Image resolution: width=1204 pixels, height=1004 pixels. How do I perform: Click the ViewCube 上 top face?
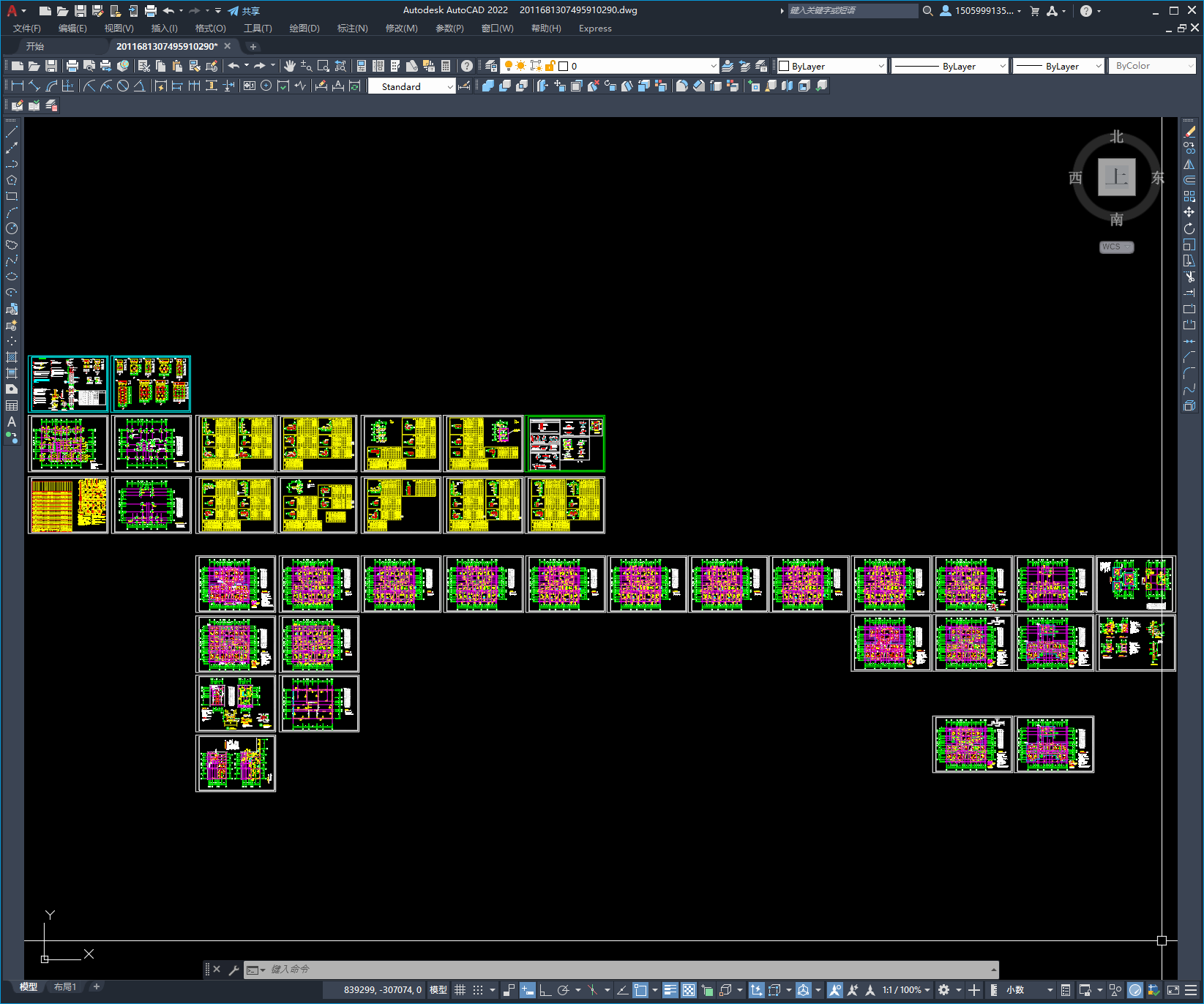click(x=1117, y=177)
